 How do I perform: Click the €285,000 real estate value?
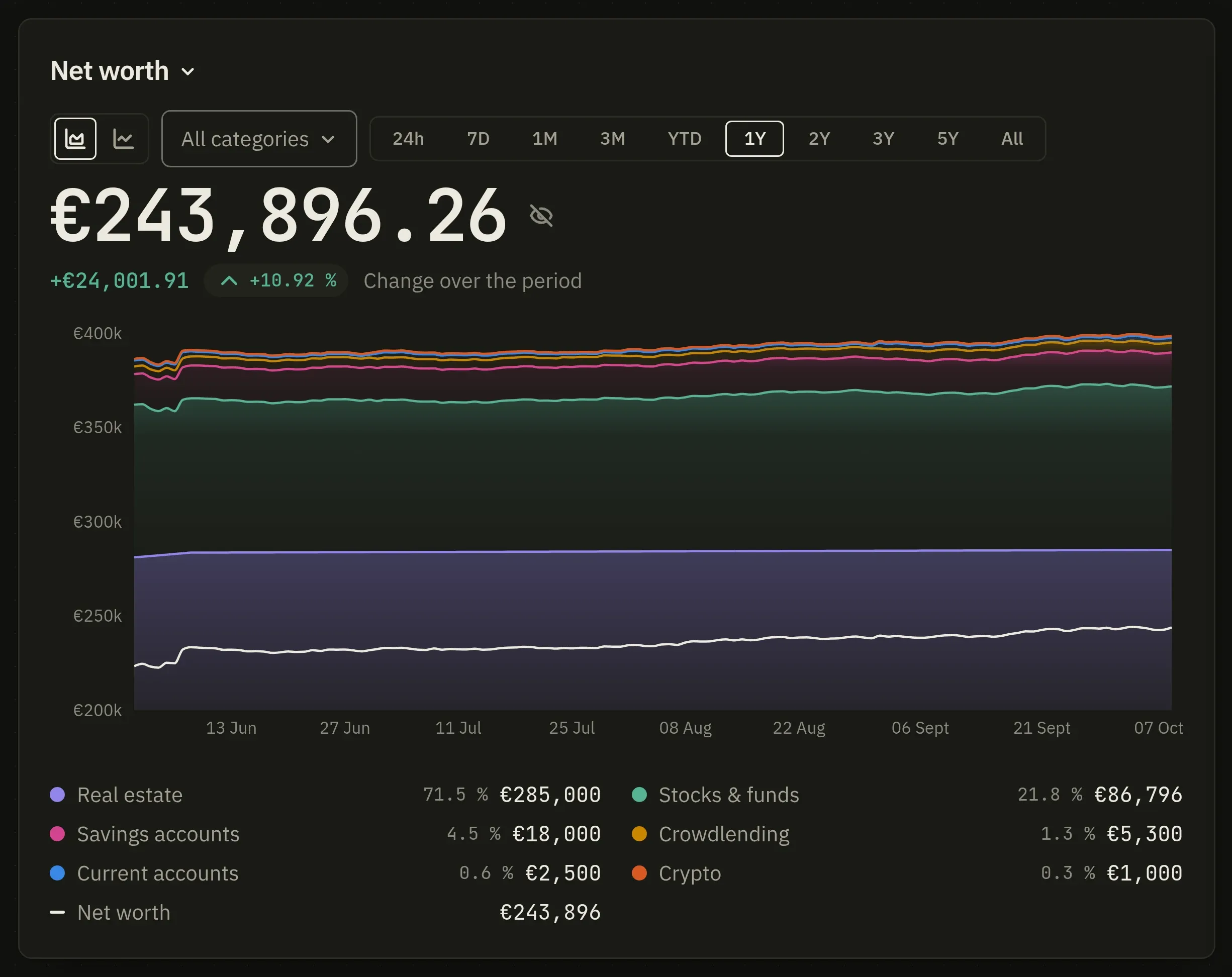tap(550, 795)
